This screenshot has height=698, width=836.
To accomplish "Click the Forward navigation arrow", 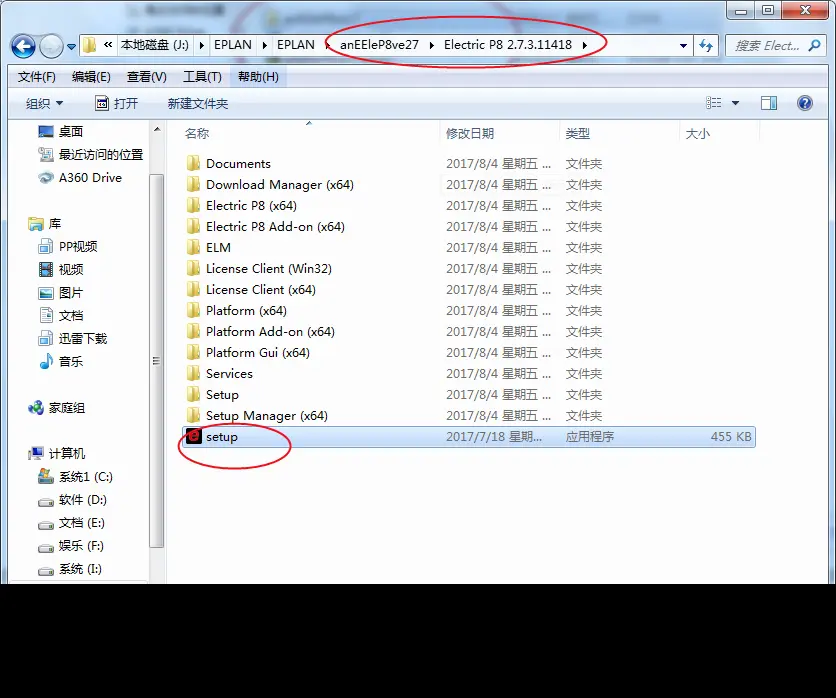I will click(51, 46).
